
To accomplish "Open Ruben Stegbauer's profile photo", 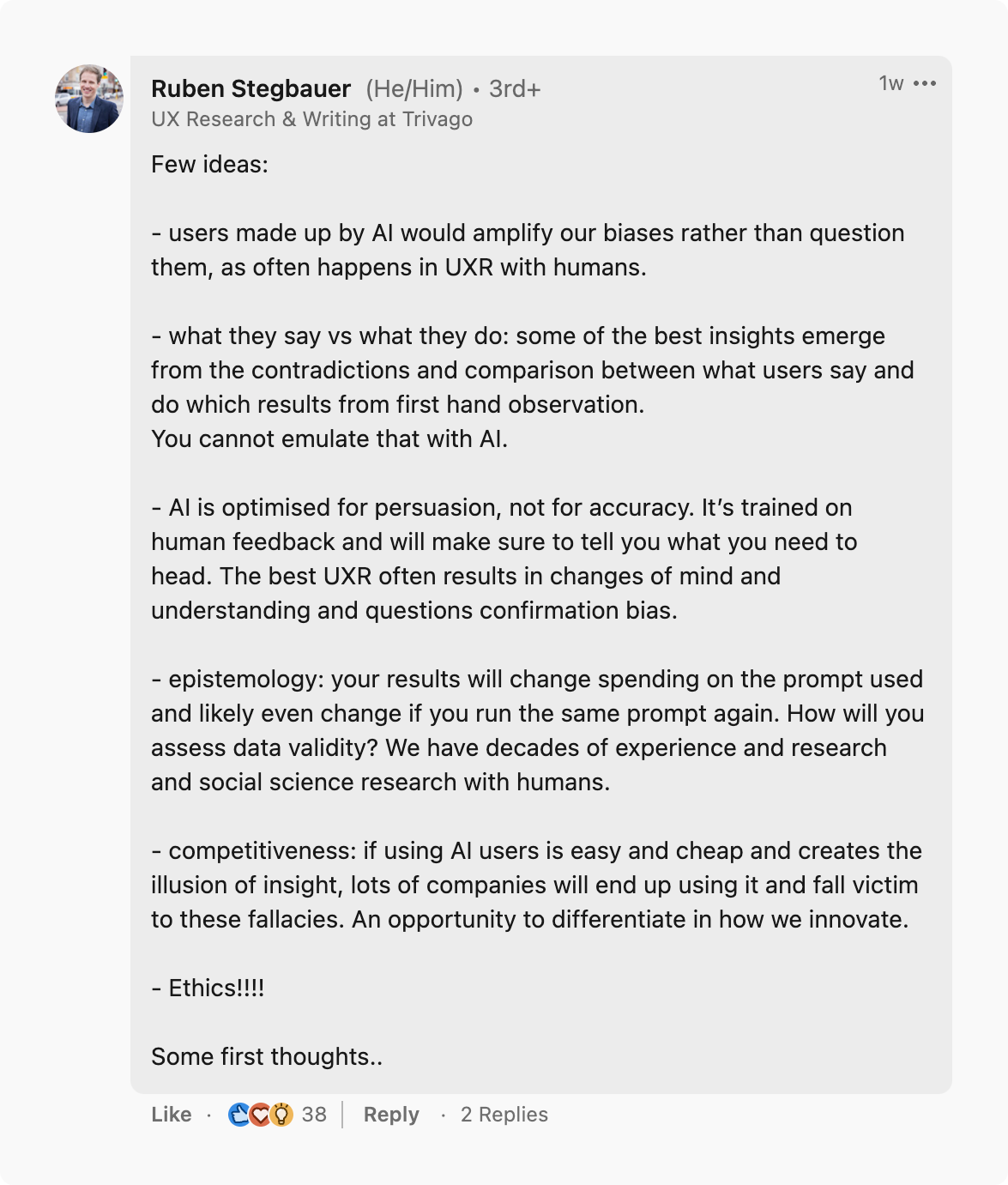I will pyautogui.click(x=89, y=99).
